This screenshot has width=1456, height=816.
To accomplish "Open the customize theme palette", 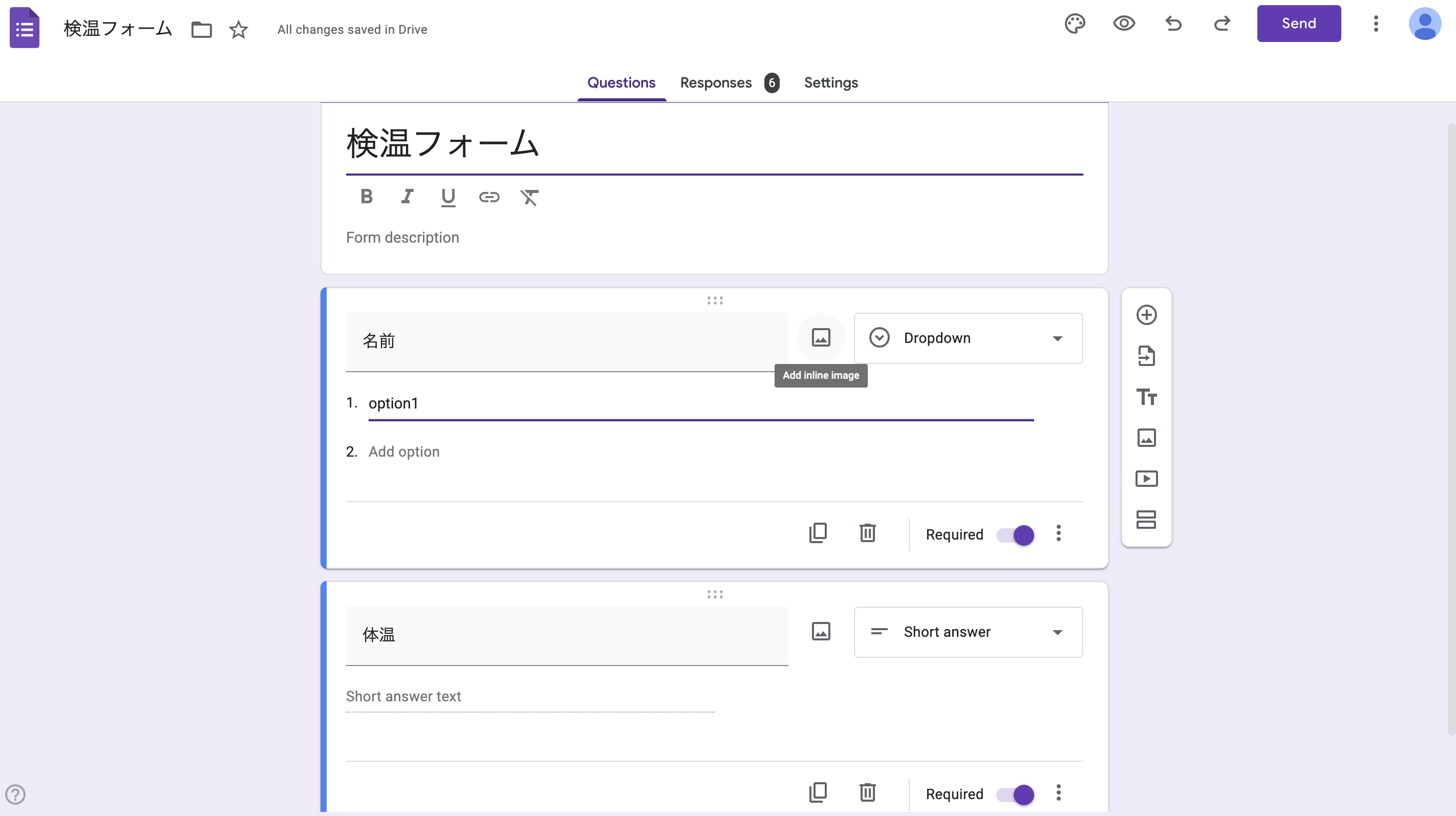I will click(1075, 24).
